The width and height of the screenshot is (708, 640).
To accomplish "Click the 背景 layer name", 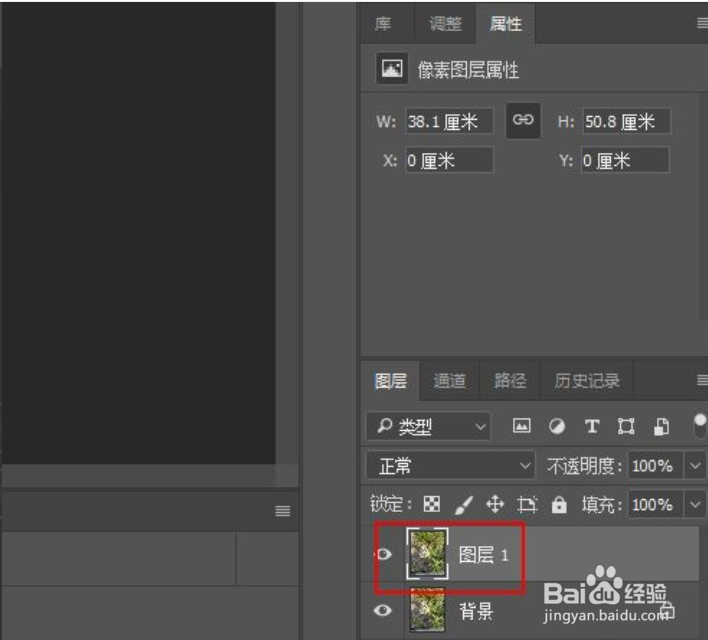I will click(476, 611).
